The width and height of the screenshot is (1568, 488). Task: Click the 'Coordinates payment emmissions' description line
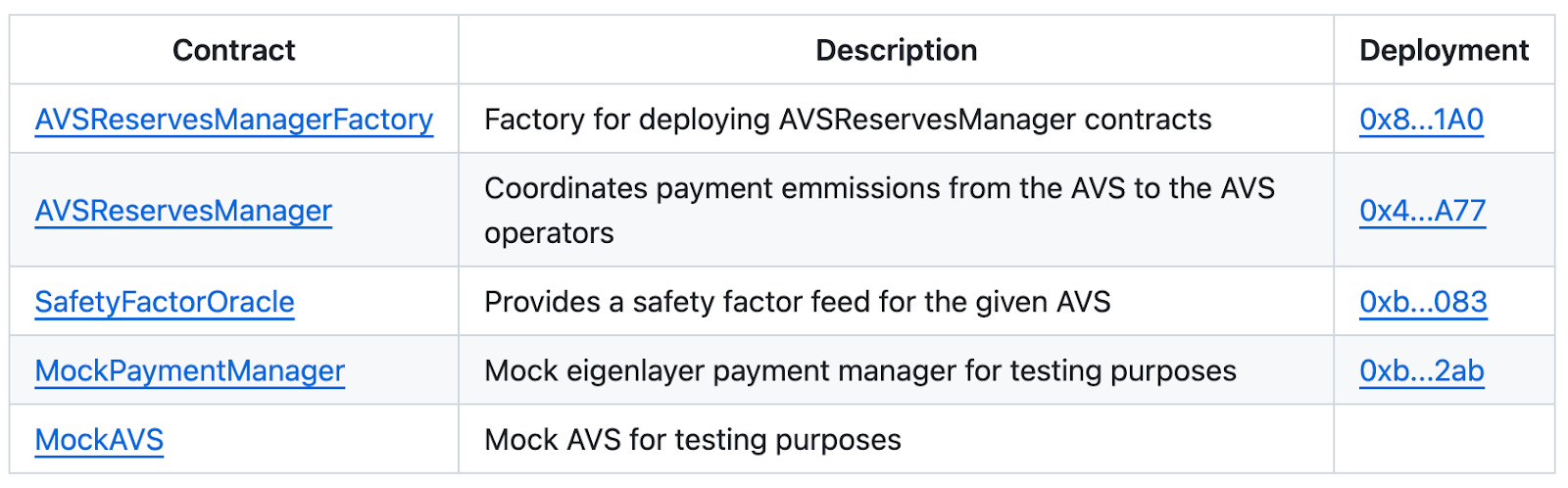[879, 188]
